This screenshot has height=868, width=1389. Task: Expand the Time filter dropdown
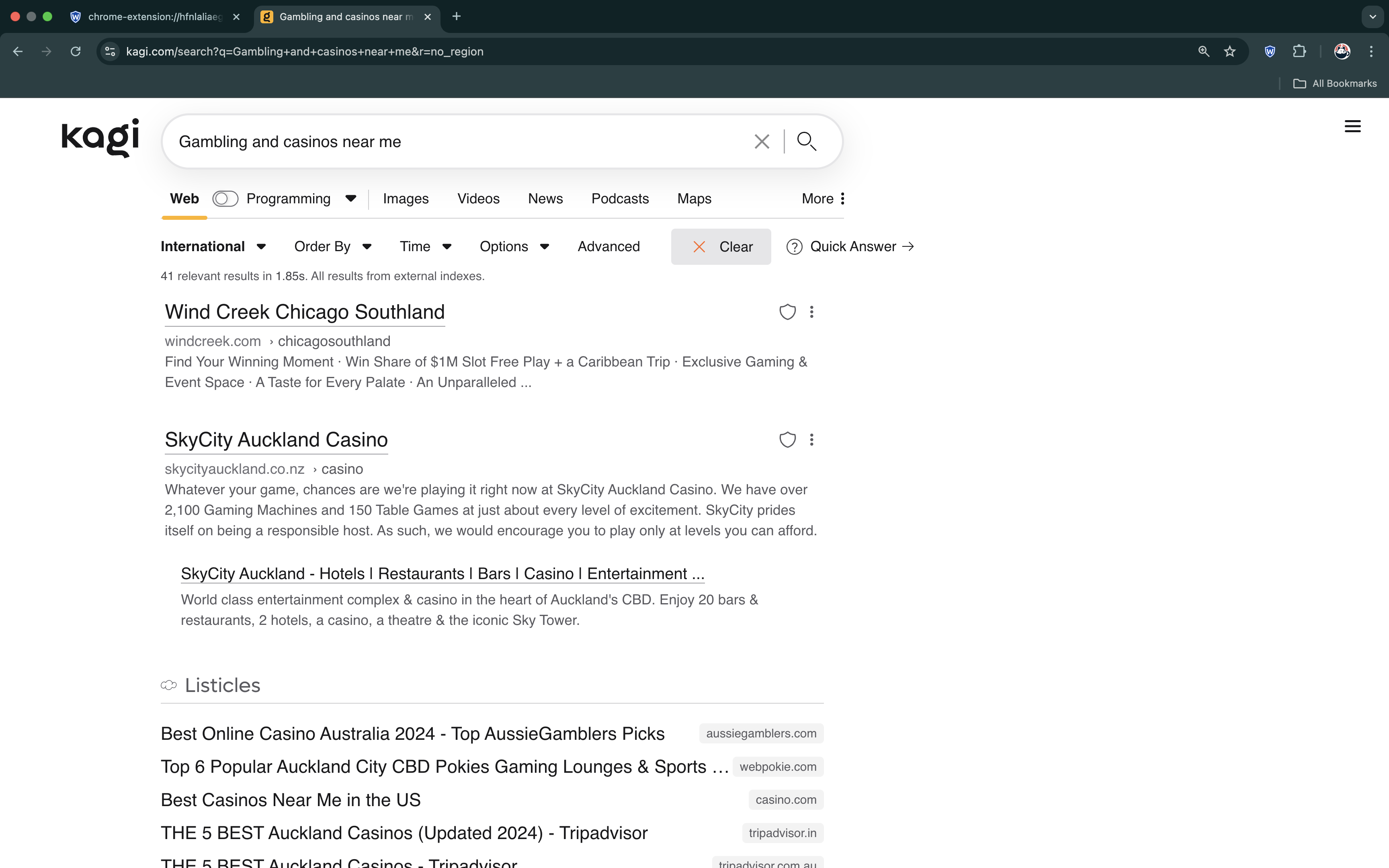click(x=425, y=247)
